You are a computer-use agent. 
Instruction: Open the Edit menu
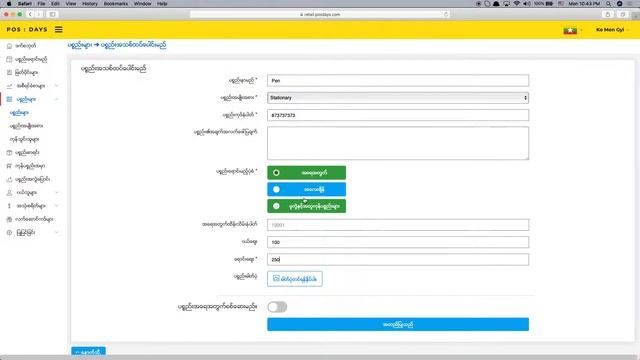click(55, 4)
